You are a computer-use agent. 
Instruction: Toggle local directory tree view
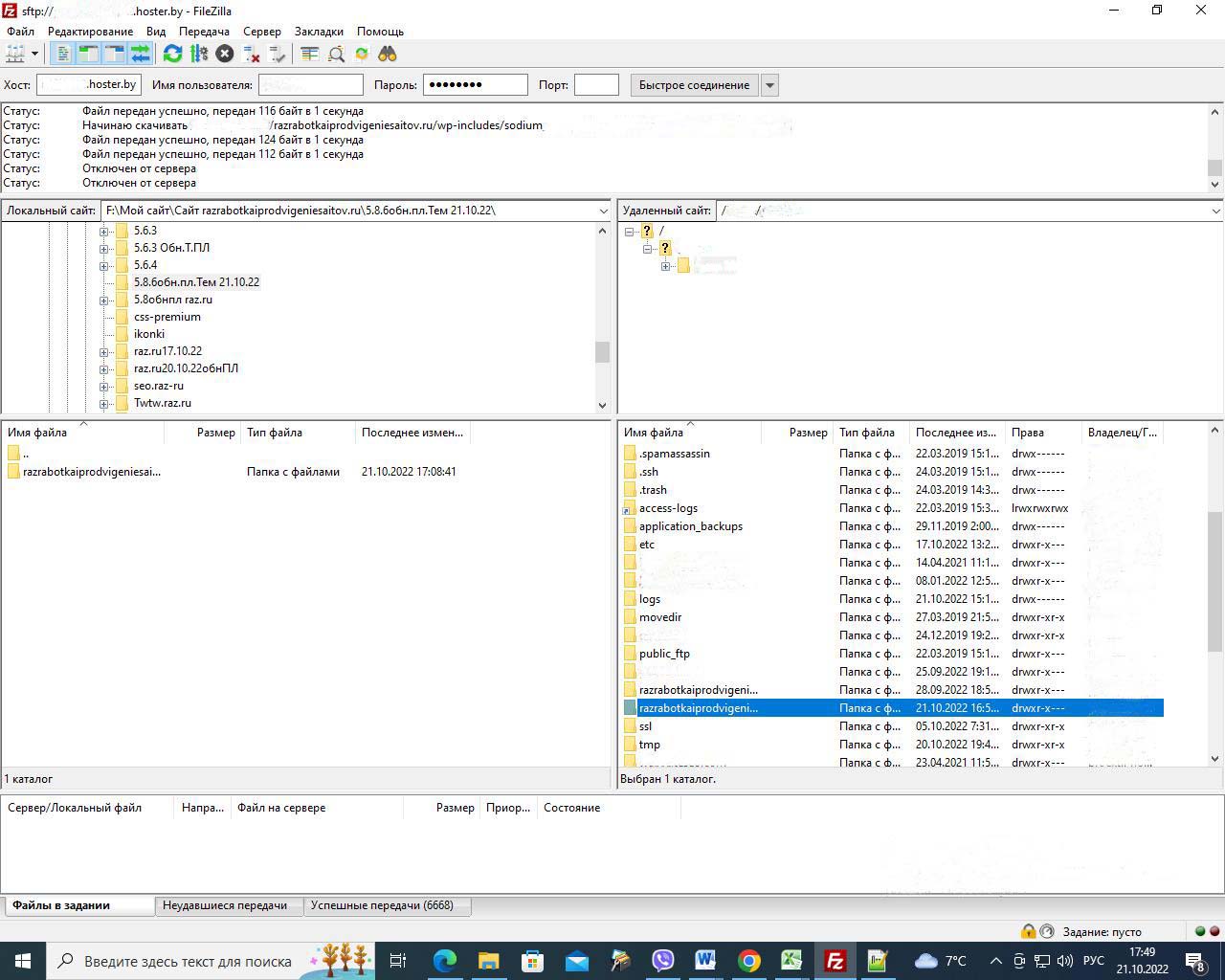(x=88, y=54)
